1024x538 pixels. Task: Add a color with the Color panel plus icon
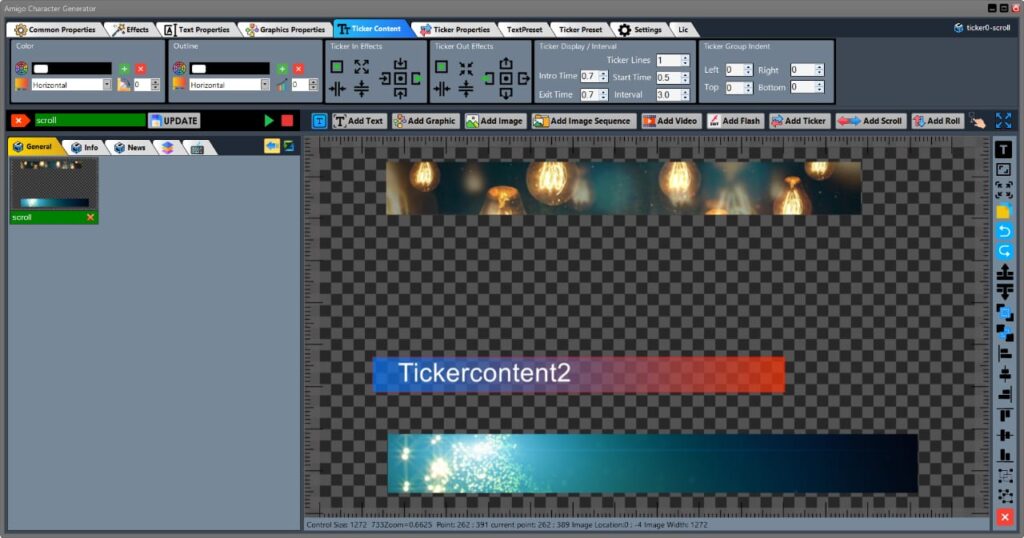coord(124,69)
